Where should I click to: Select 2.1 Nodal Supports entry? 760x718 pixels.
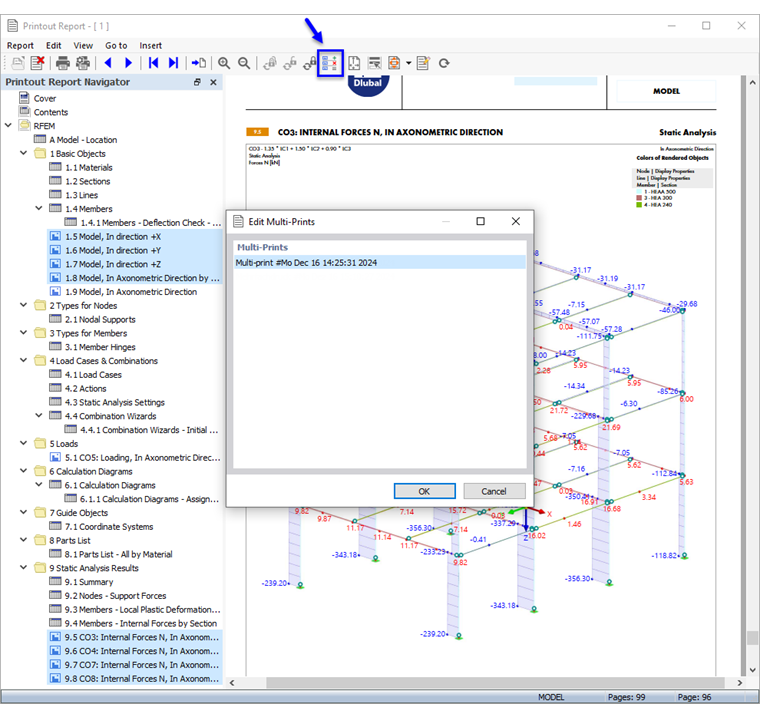[x=100, y=319]
